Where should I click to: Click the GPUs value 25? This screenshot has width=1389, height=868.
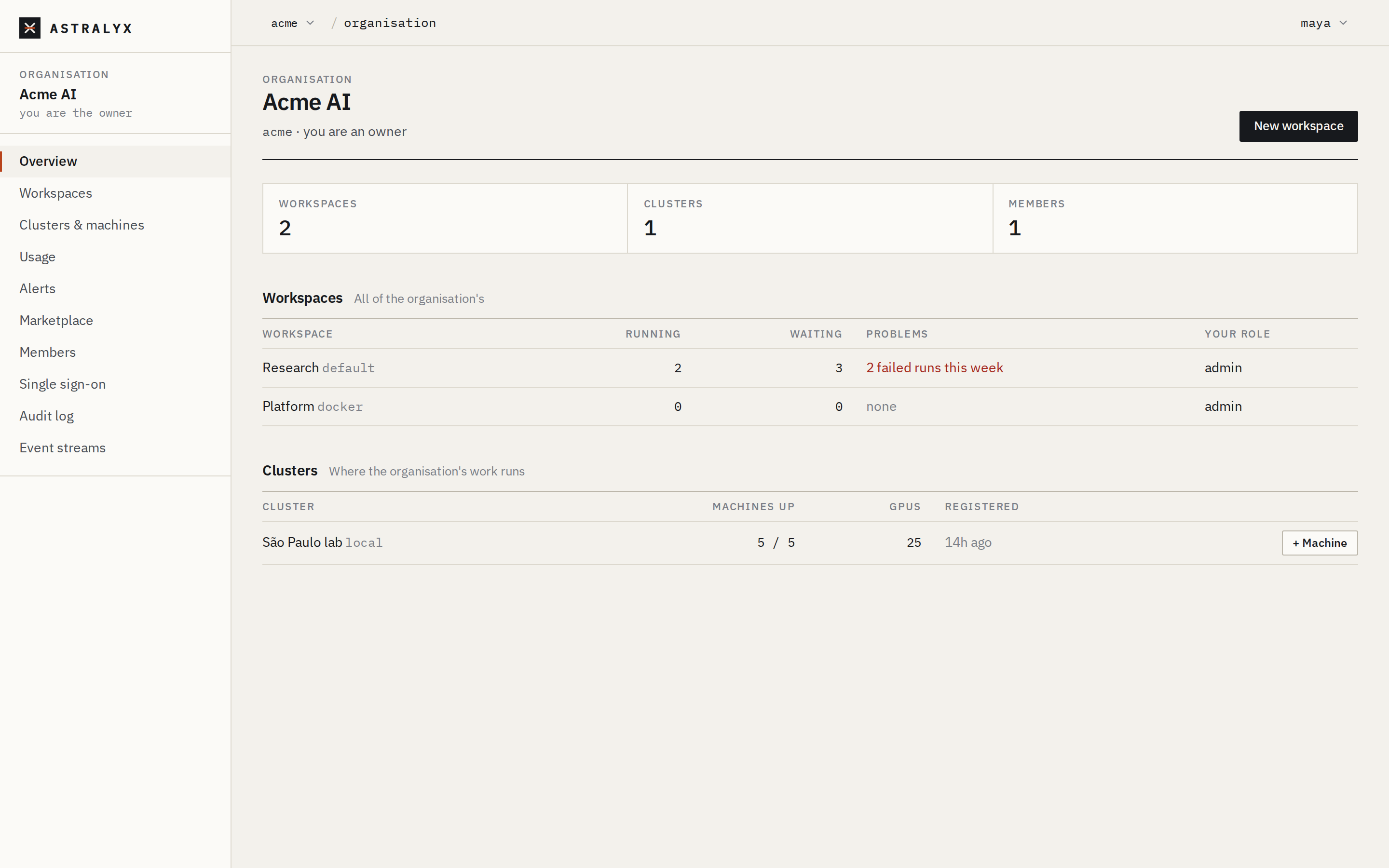(x=914, y=542)
